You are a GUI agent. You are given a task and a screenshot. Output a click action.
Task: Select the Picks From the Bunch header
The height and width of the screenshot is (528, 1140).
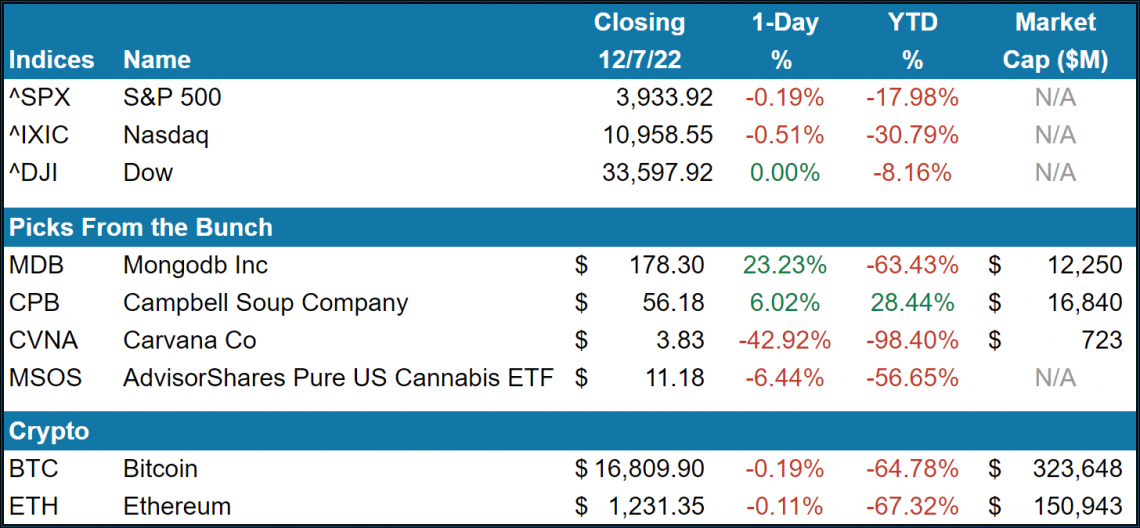(x=141, y=227)
